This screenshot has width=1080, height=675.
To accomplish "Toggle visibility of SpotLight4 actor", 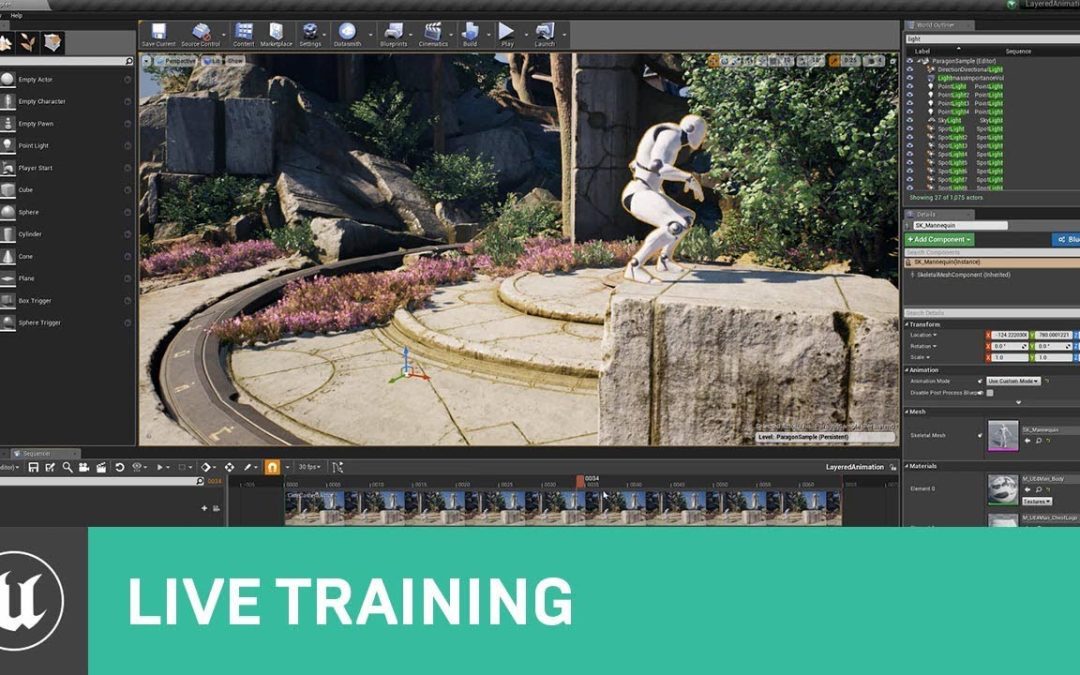I will pyautogui.click(x=910, y=154).
